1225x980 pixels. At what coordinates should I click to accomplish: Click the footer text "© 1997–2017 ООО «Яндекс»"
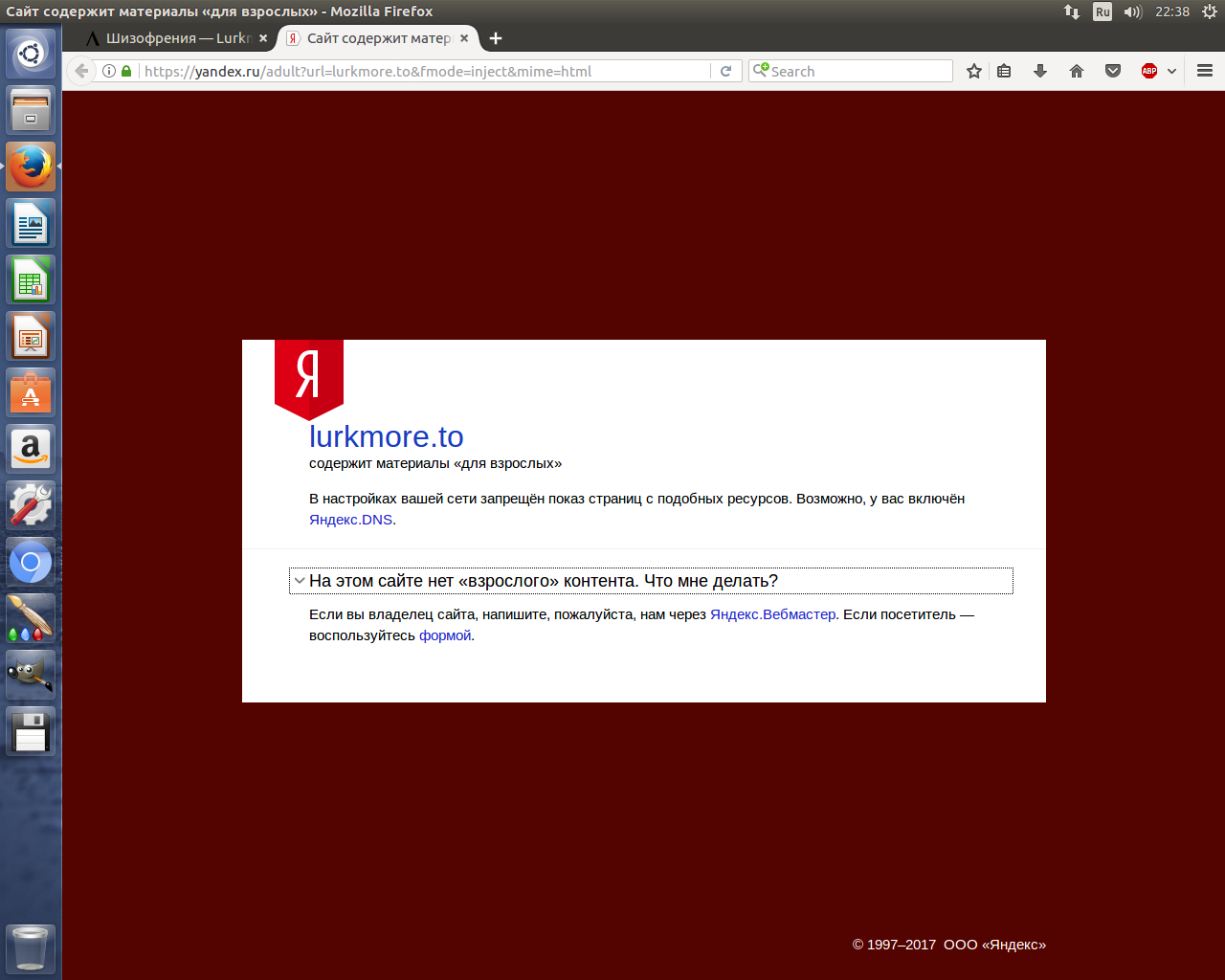click(x=949, y=945)
